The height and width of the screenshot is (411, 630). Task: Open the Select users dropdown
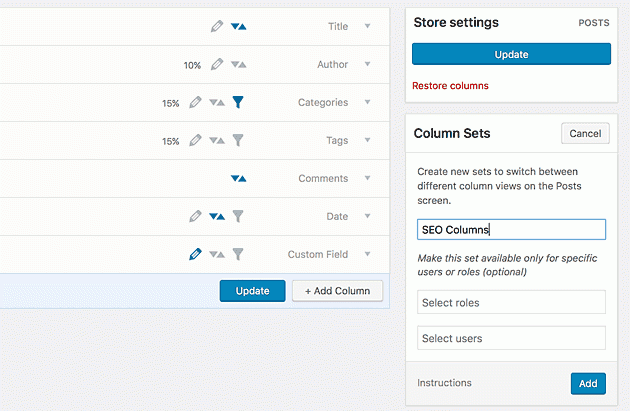(x=511, y=338)
